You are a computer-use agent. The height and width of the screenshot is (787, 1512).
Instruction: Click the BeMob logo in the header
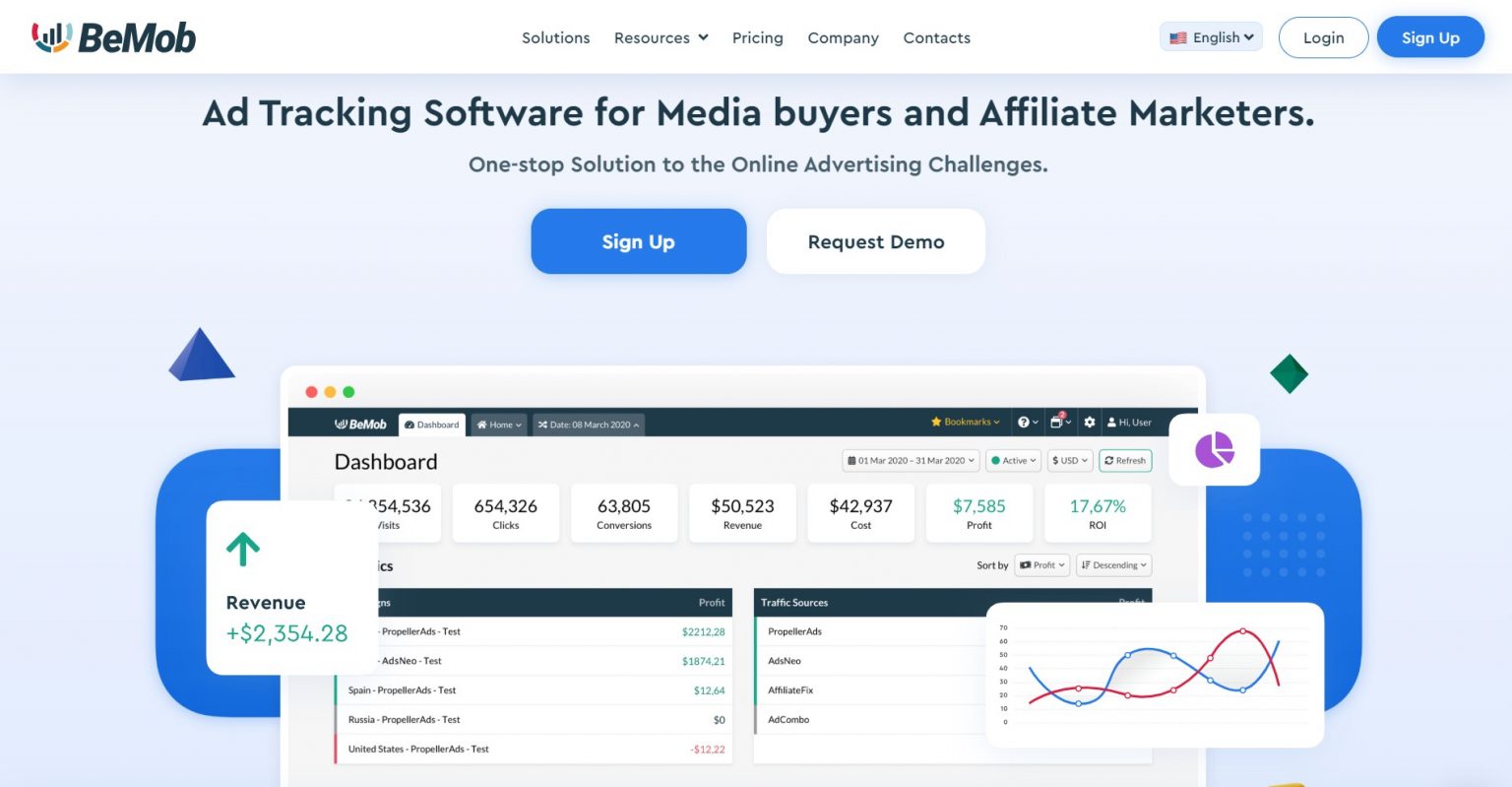(114, 36)
